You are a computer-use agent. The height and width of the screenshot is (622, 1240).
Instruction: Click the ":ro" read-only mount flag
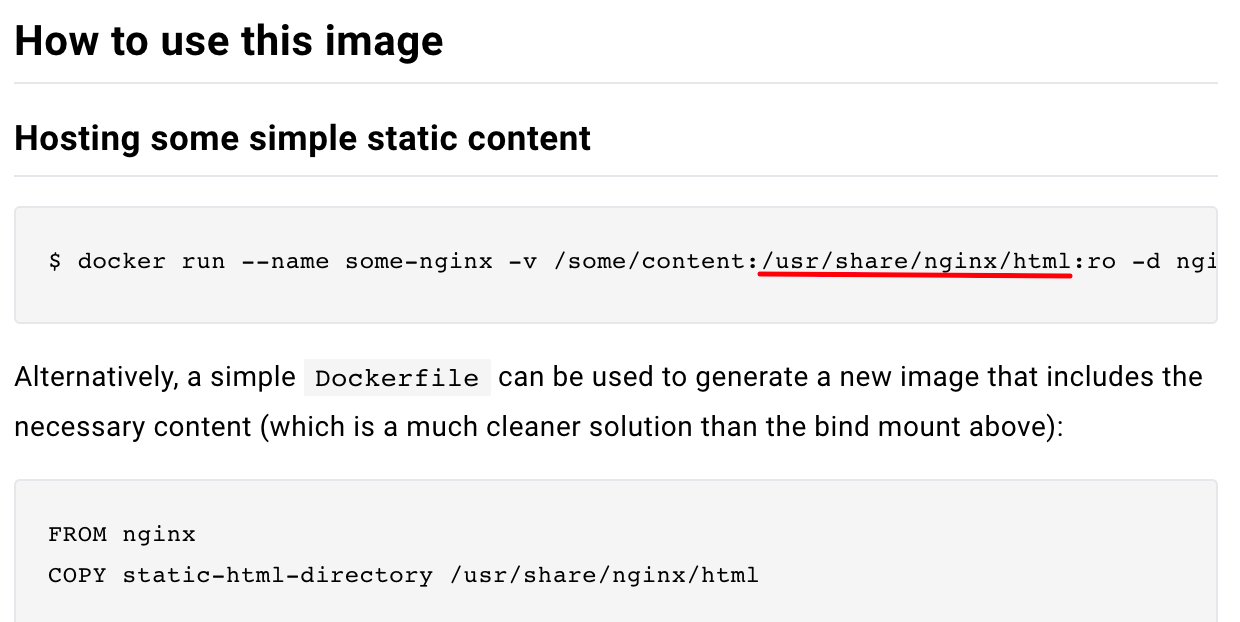click(1094, 262)
